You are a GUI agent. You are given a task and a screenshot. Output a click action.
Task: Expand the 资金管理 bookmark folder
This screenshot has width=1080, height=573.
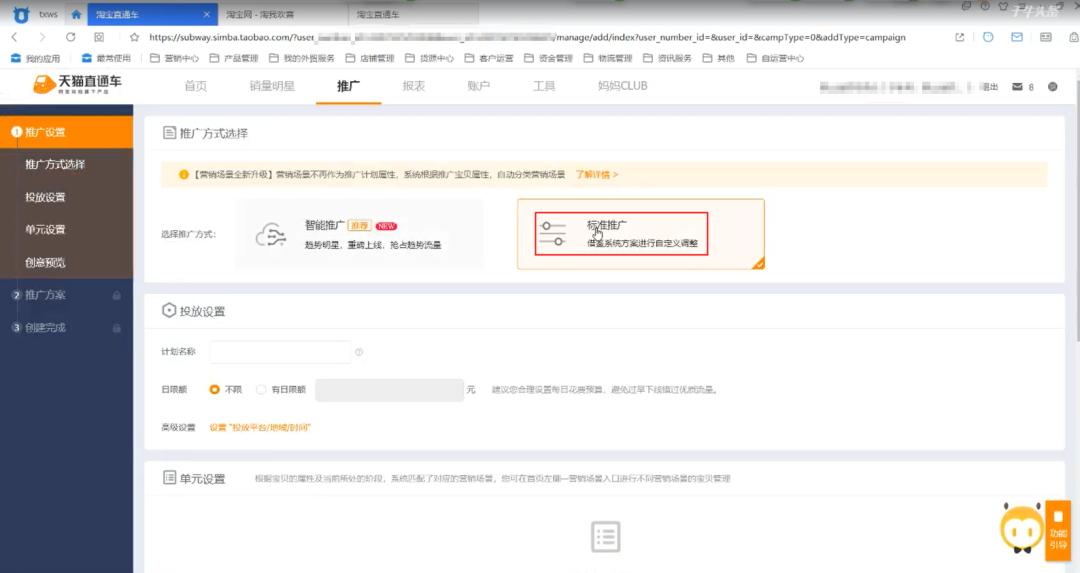(x=548, y=59)
